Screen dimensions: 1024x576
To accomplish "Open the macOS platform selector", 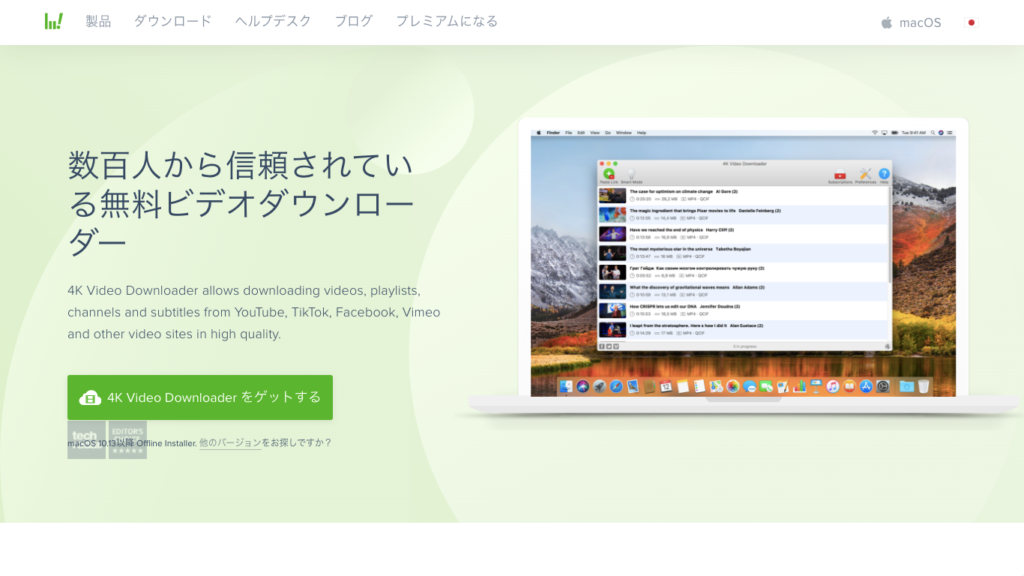I will [x=911, y=23].
